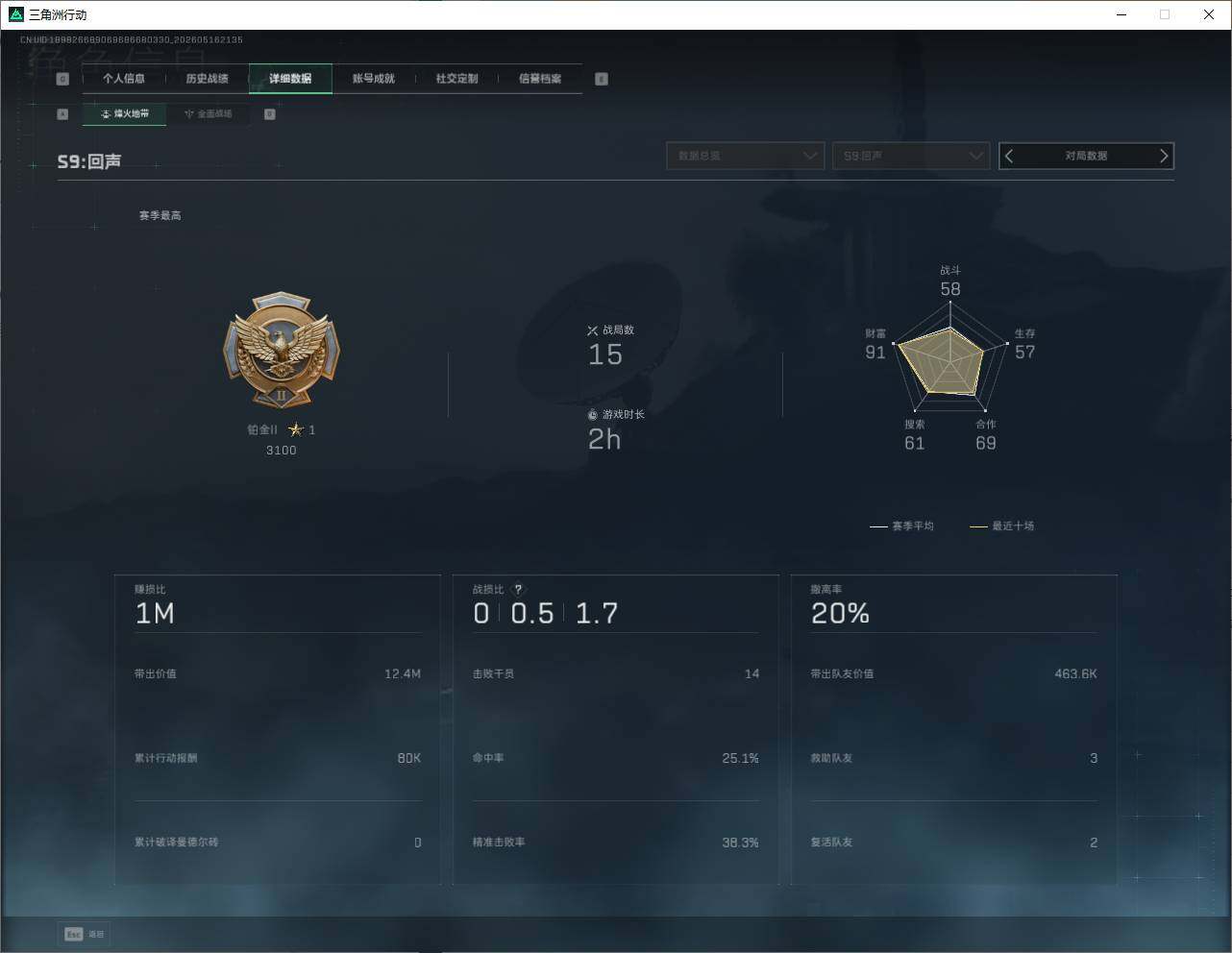Click the 战损比 value 1.7
The height and width of the screenshot is (953, 1232).
pyautogui.click(x=597, y=614)
